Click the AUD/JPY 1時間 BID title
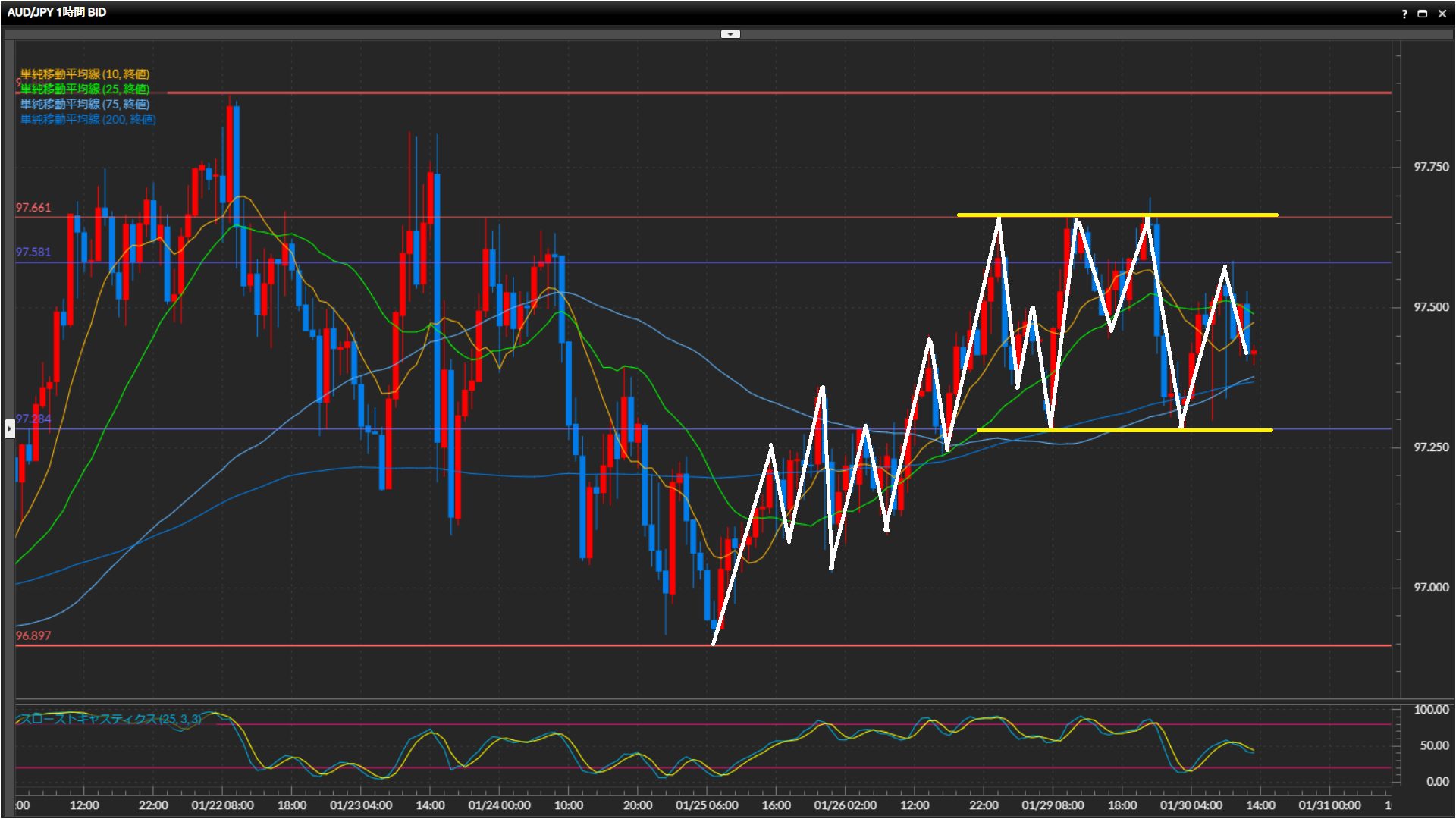The width and height of the screenshot is (1456, 819). (57, 12)
